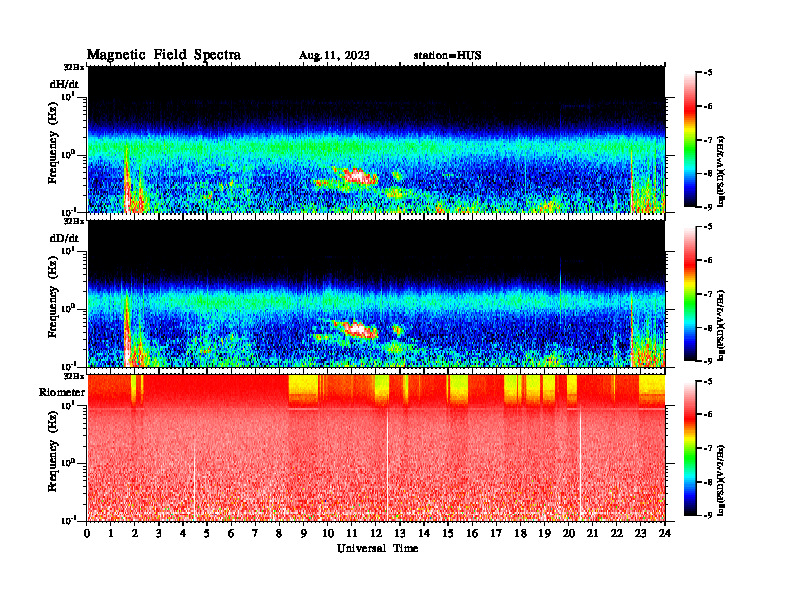Click hour tick label "11" on time axis
This screenshot has width=792, height=612.
352,534
